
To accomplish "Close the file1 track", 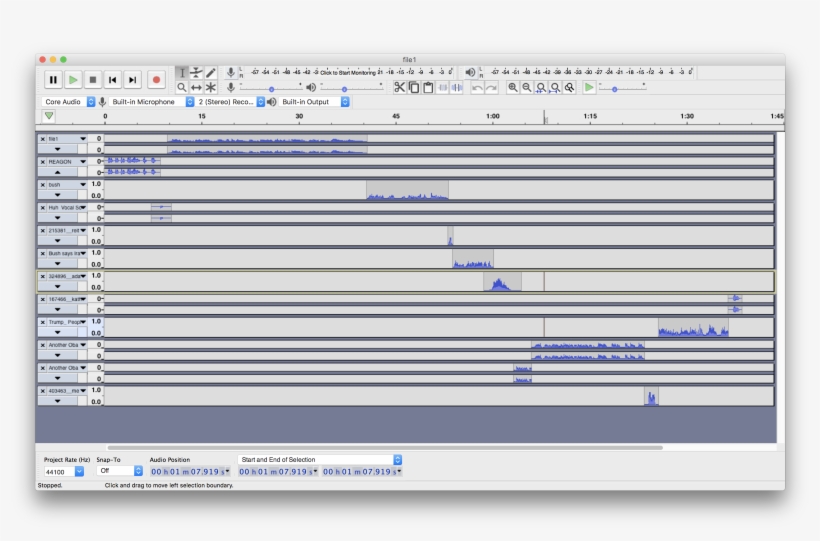I will 42,139.
